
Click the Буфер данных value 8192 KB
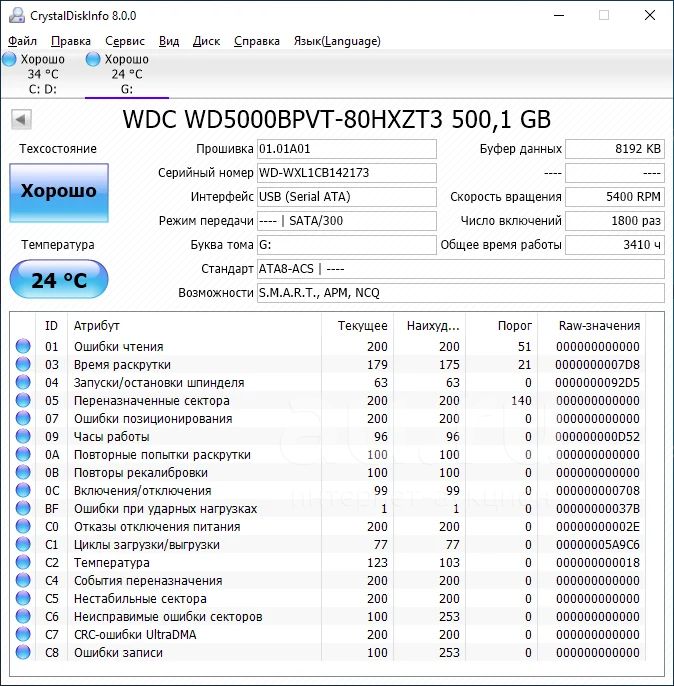tap(615, 149)
